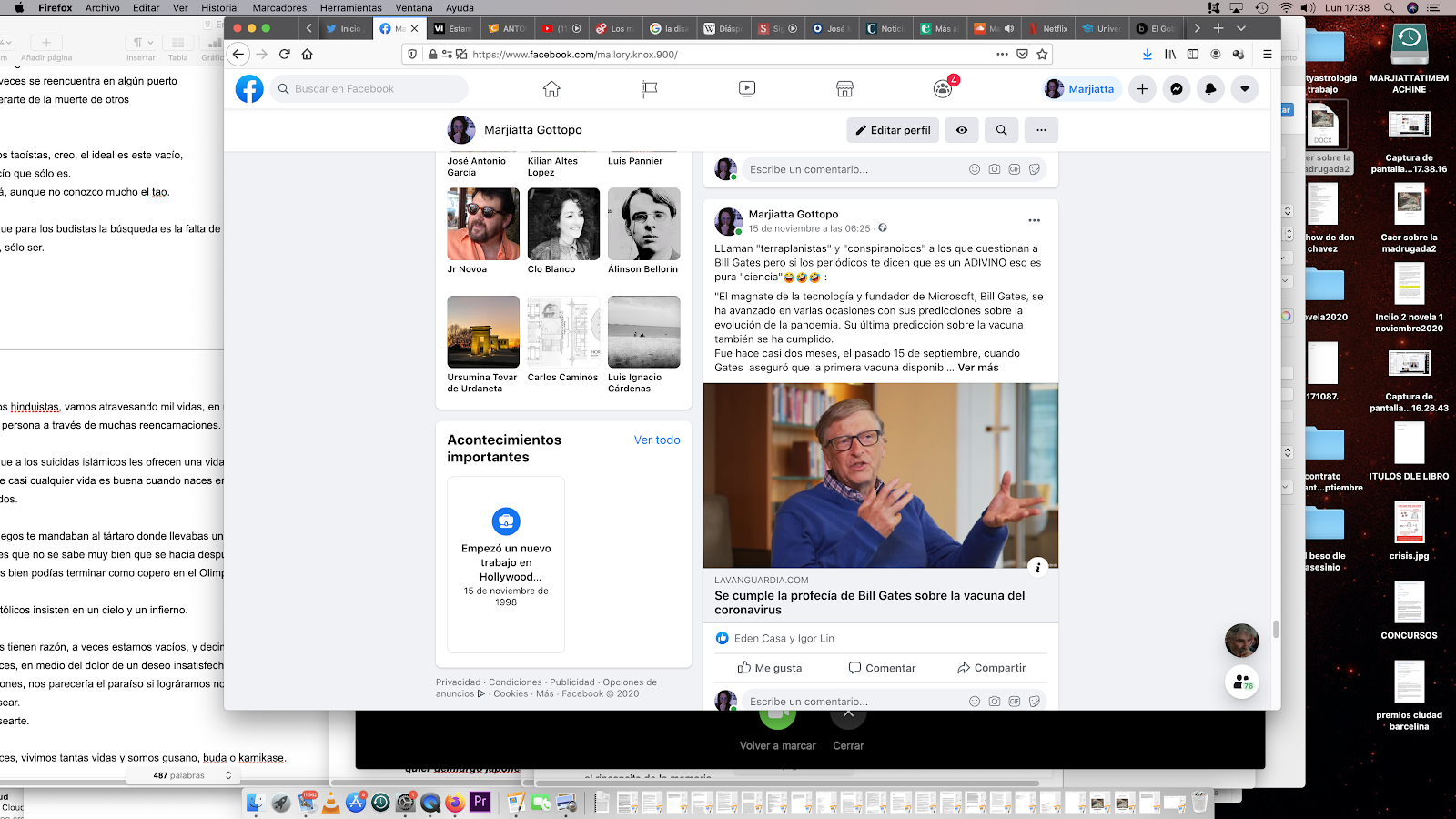Add a sticker to the upper comment

click(1035, 169)
